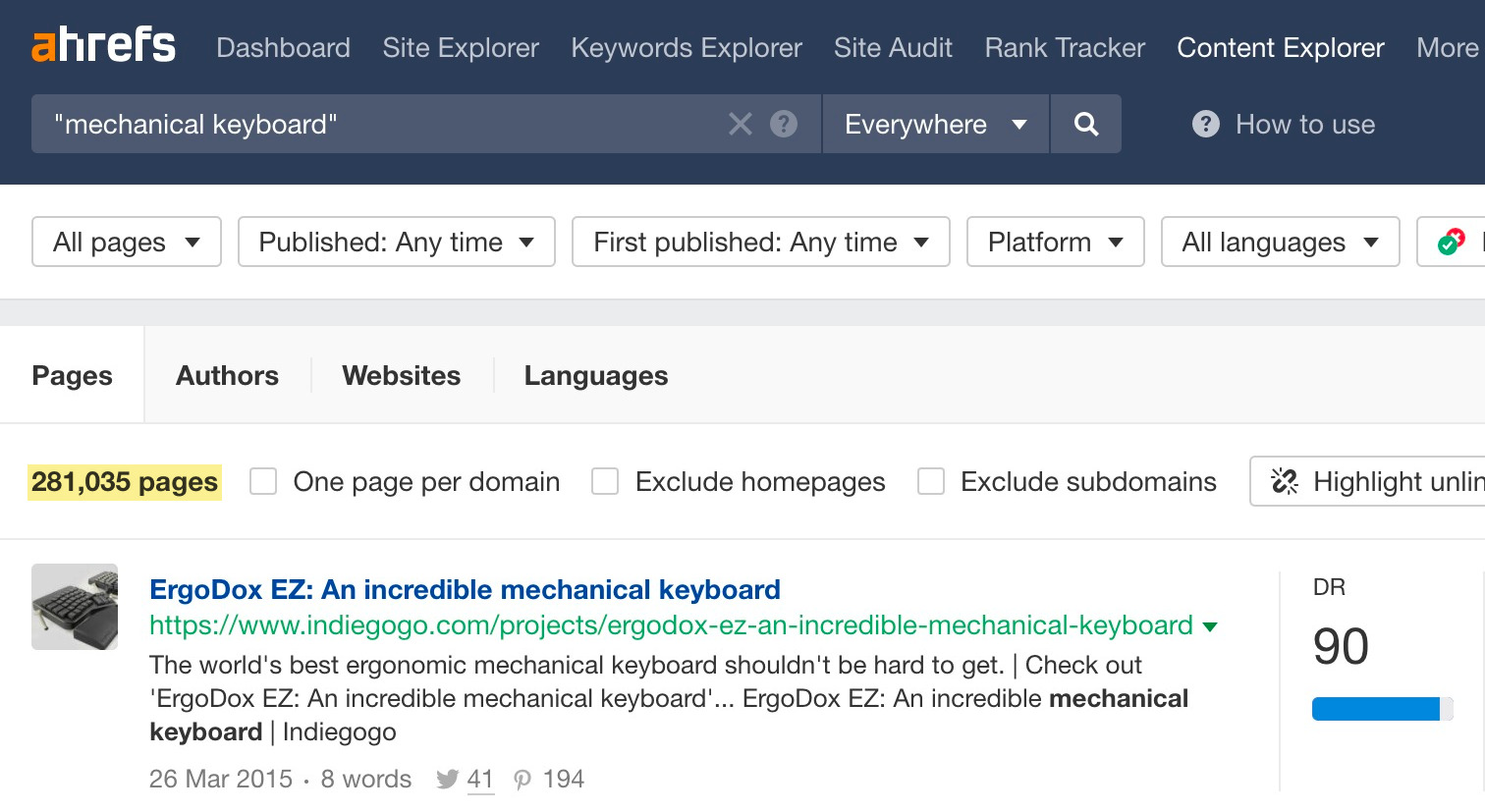Run search with magnifying glass button
This screenshot has height=812, width=1485.
click(1085, 124)
